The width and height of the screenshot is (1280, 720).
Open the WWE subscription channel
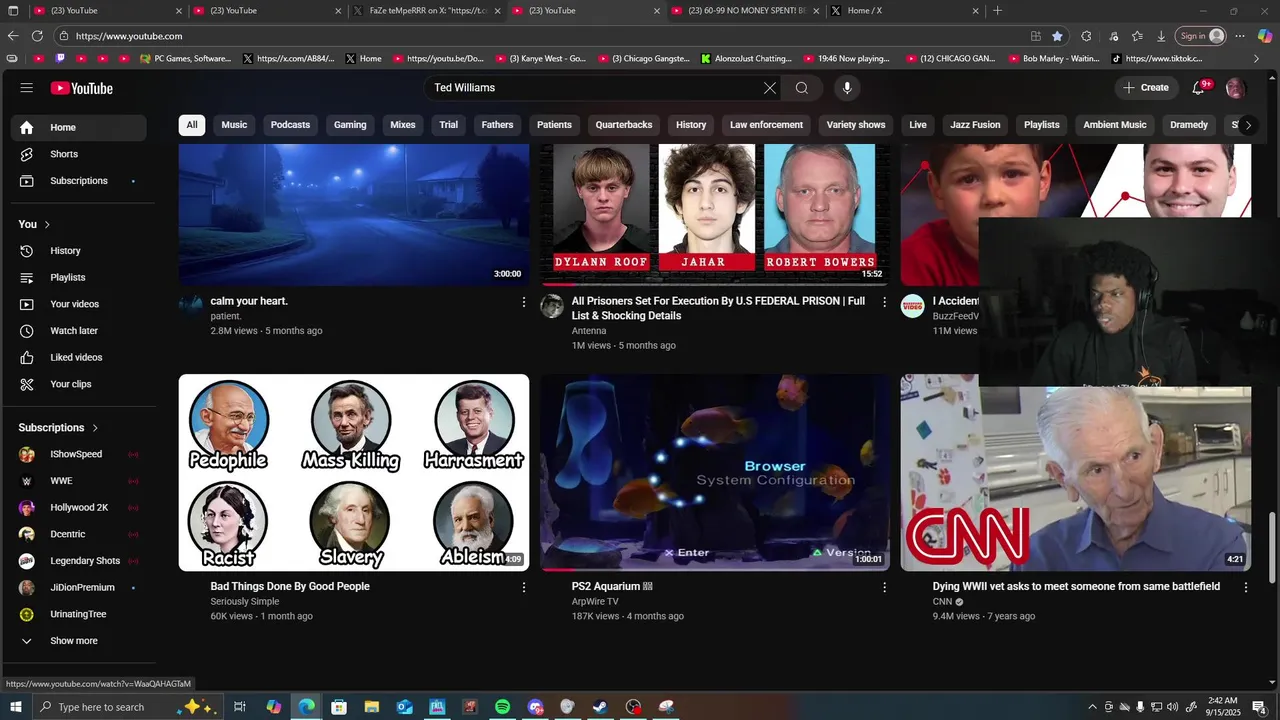[79, 481]
